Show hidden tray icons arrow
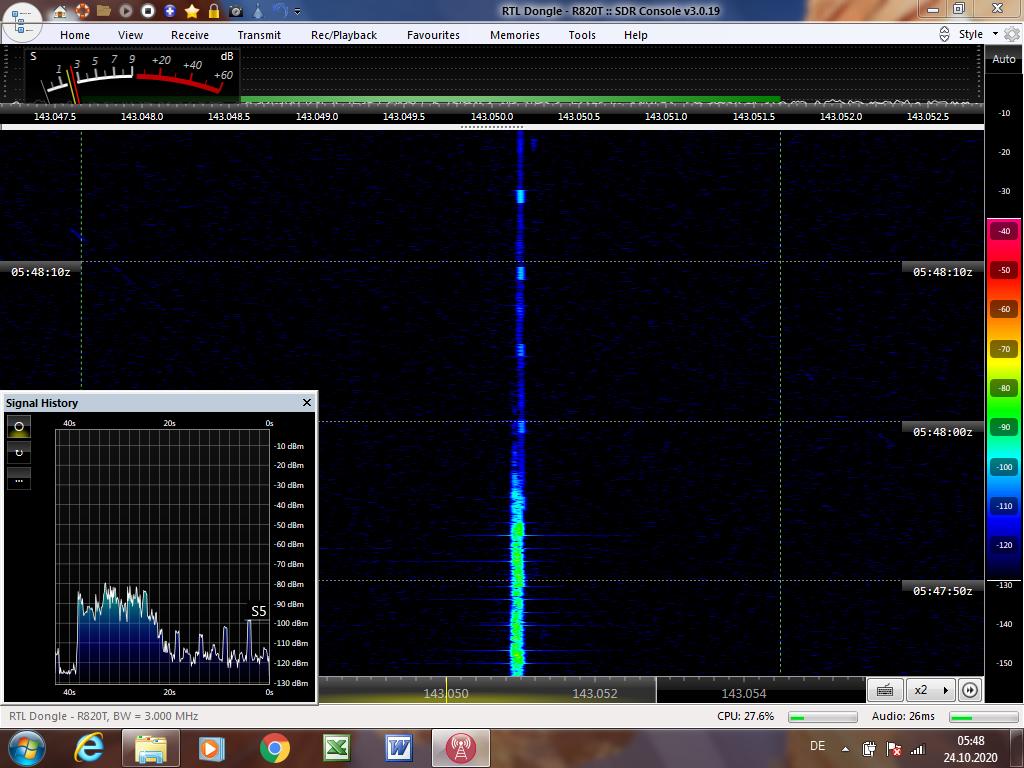 pos(845,749)
